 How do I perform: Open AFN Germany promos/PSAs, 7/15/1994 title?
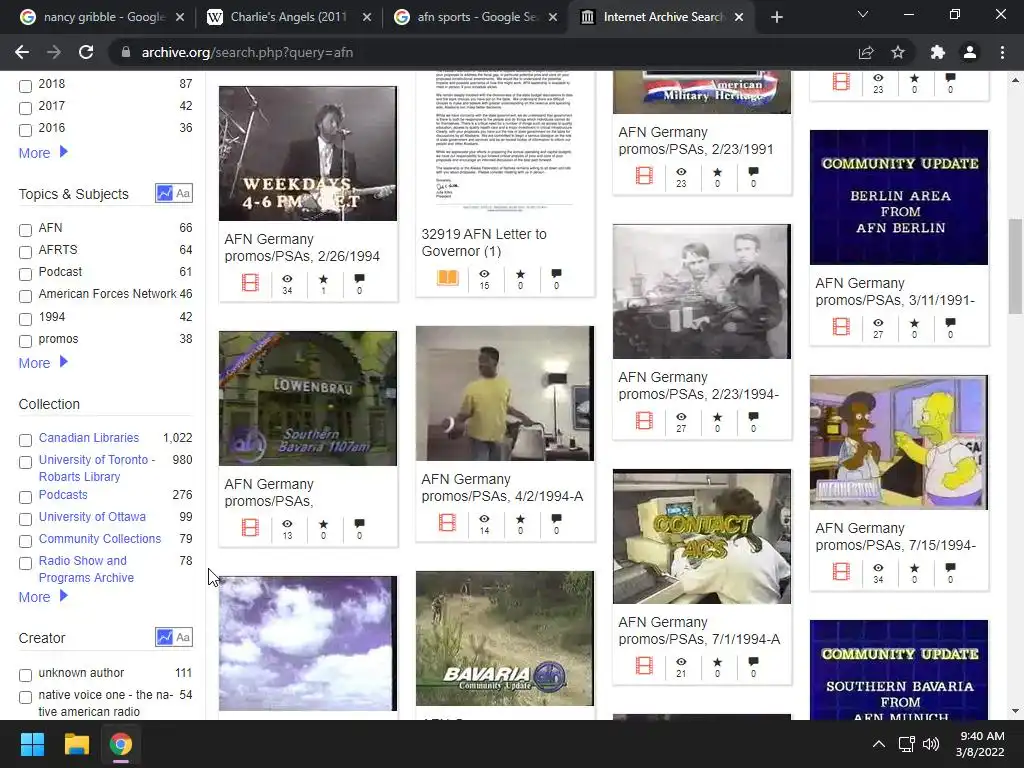pos(895,536)
